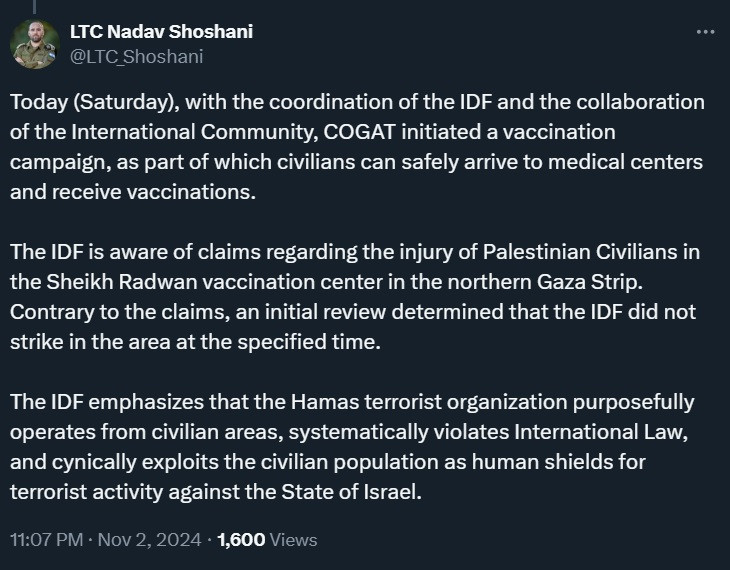Click the thread connector line above the avatar
This screenshot has height=570, width=730.
point(36,6)
